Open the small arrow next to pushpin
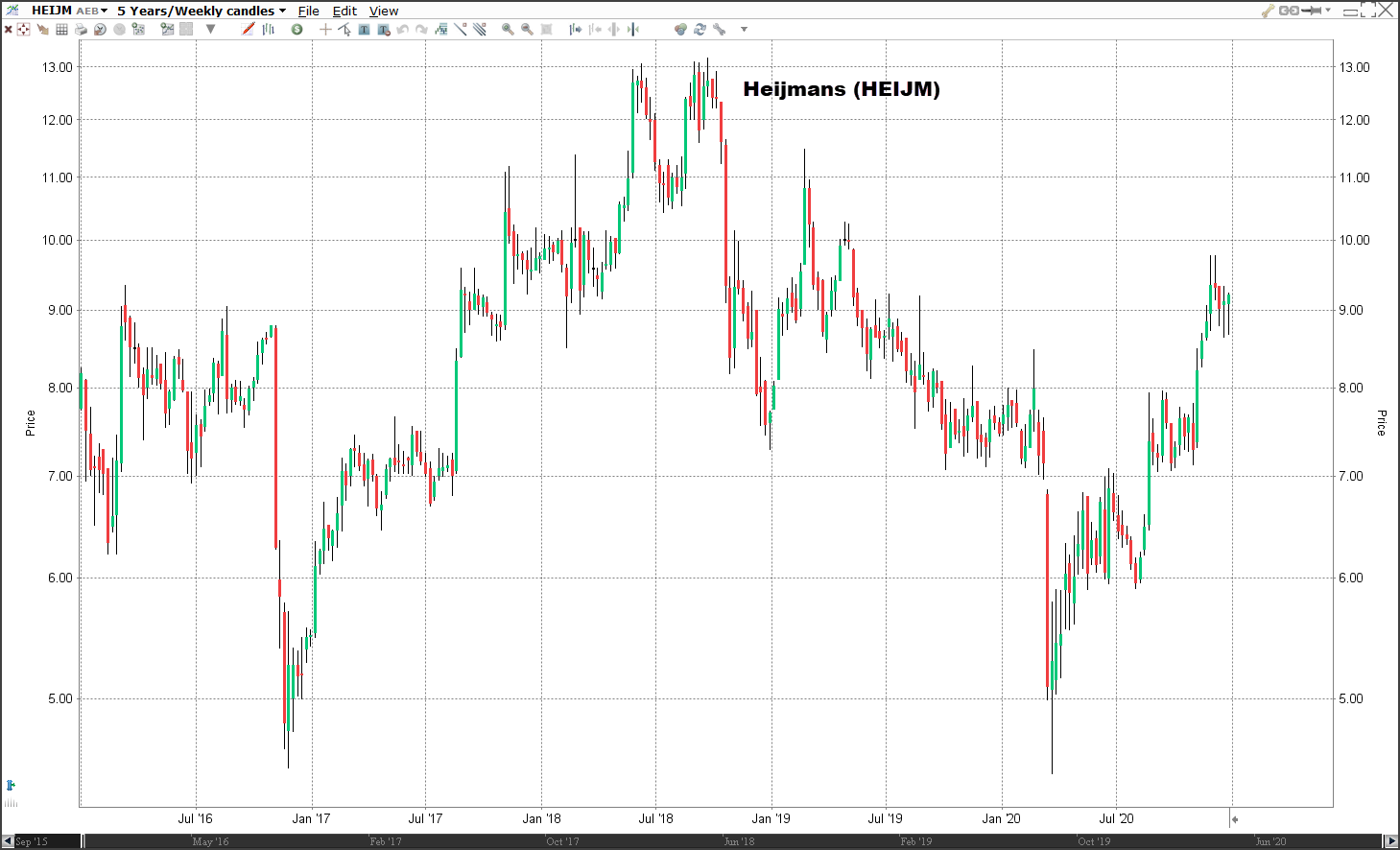Viewport: 1400px width, 850px height. pos(1328,11)
